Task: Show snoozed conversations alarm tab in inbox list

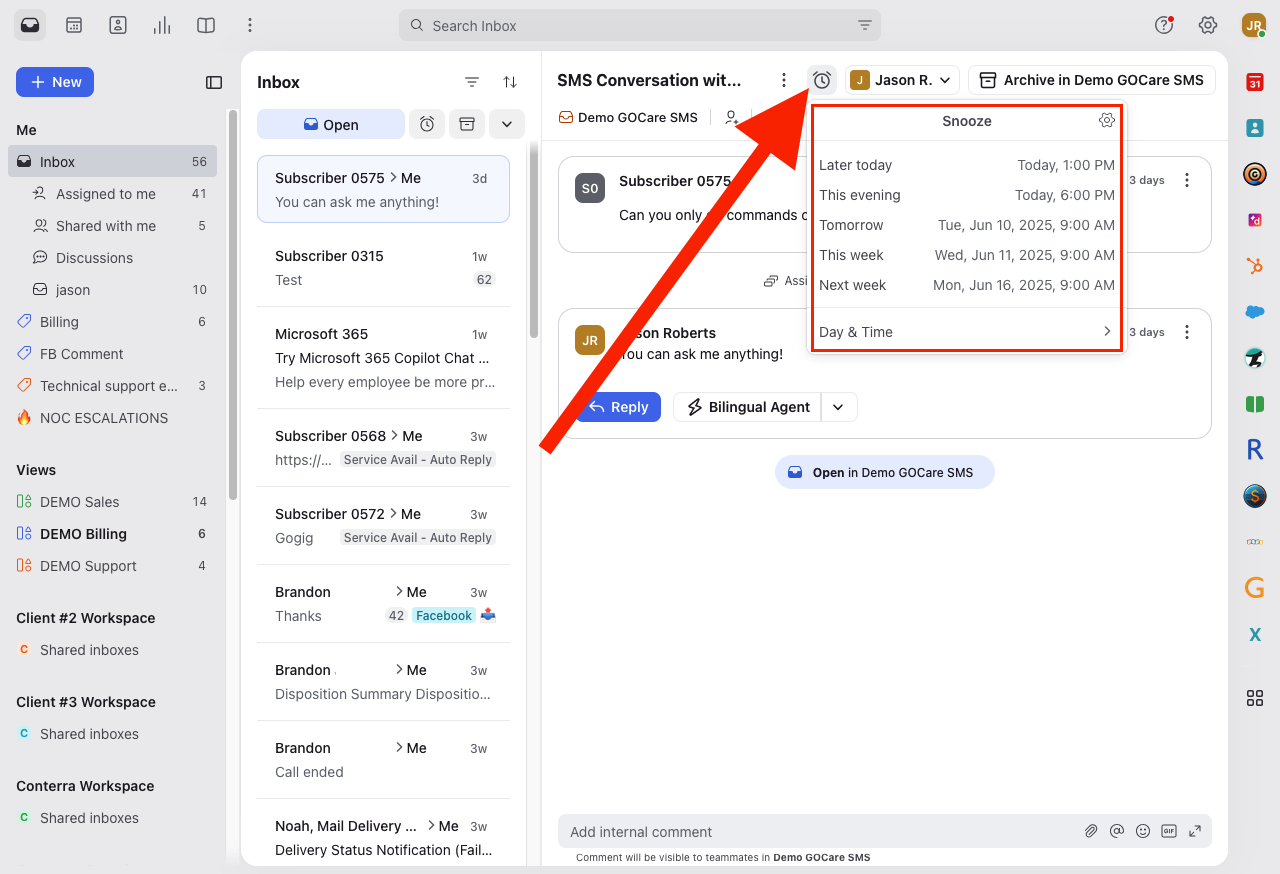Action: (427, 124)
